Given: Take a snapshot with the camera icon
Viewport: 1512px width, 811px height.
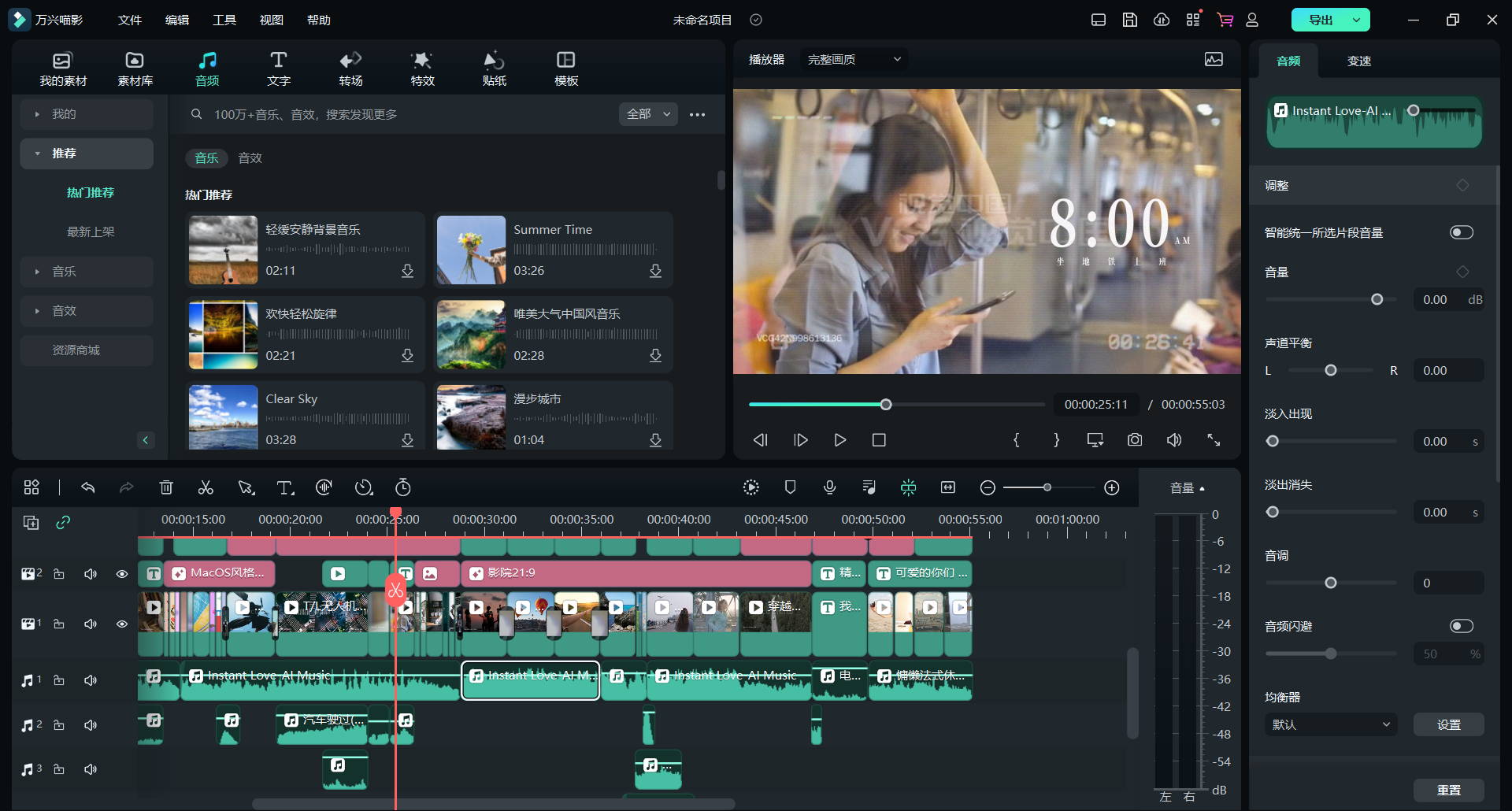Looking at the screenshot, I should (x=1134, y=440).
